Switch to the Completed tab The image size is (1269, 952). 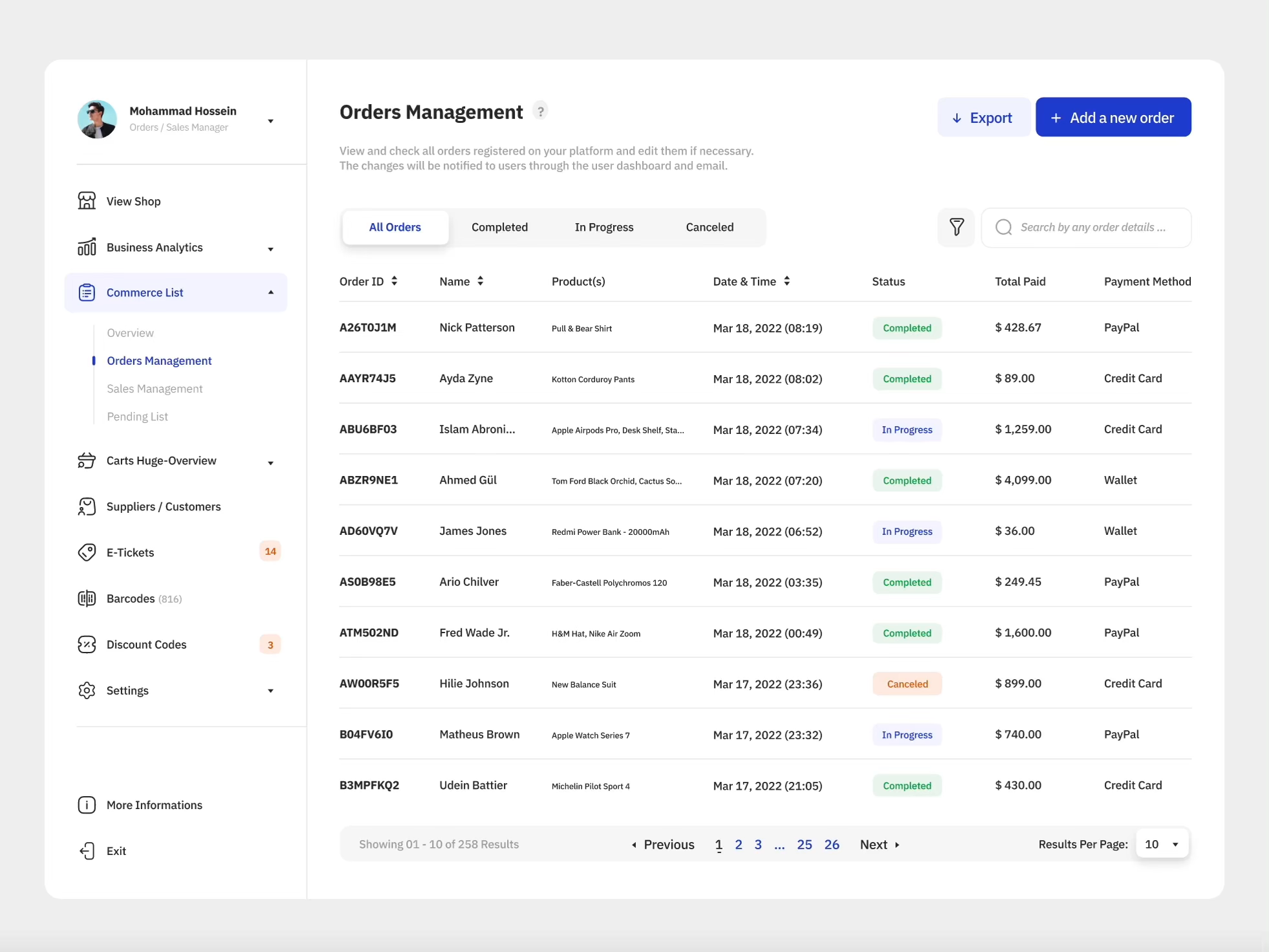(x=499, y=227)
